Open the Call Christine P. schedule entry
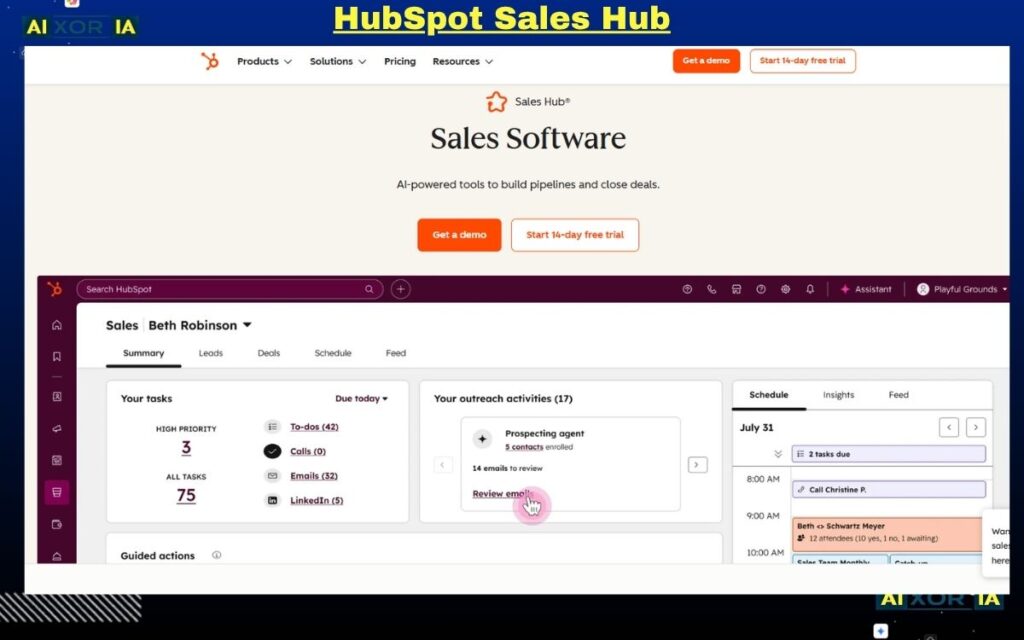Viewport: 1024px width, 640px height. pyautogui.click(x=889, y=489)
